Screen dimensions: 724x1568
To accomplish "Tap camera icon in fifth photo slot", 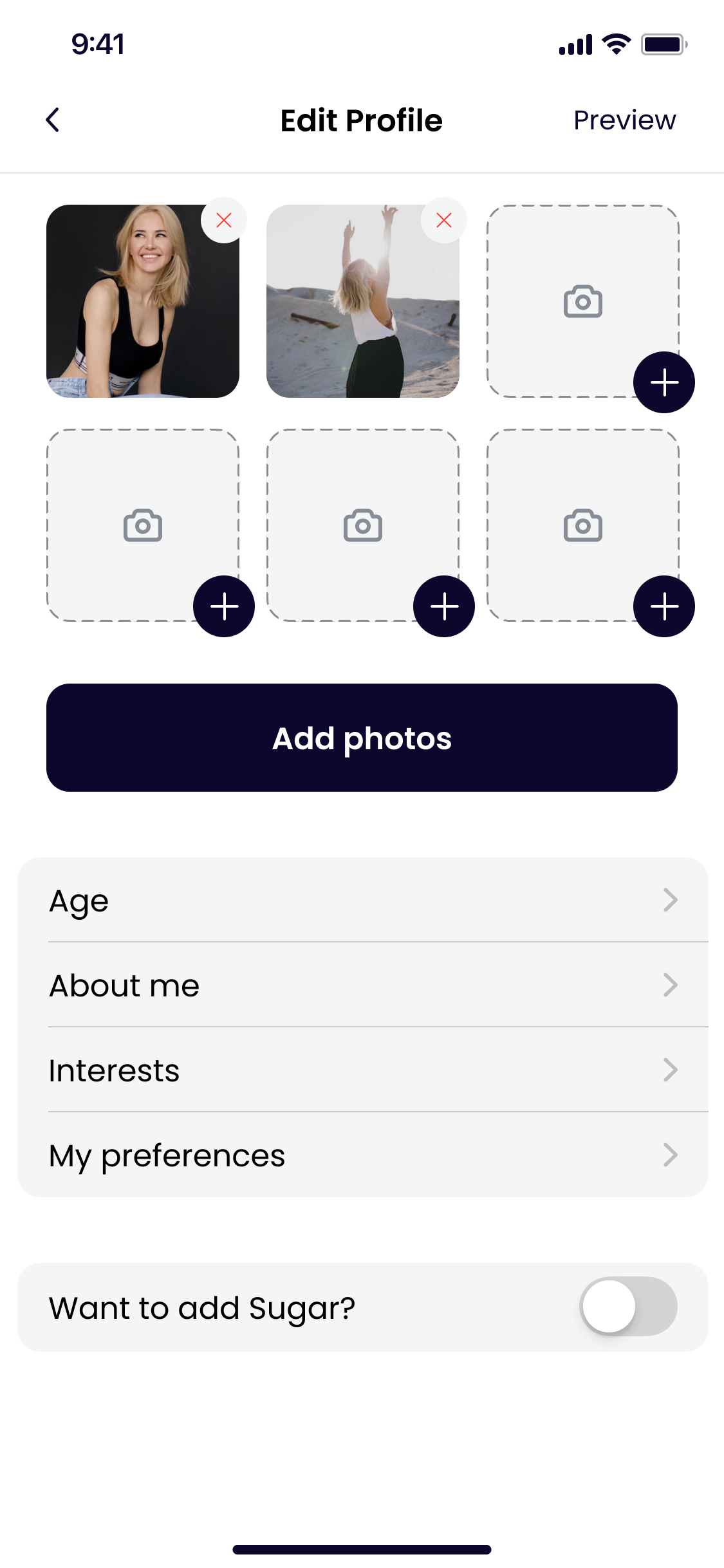I will 363,525.
